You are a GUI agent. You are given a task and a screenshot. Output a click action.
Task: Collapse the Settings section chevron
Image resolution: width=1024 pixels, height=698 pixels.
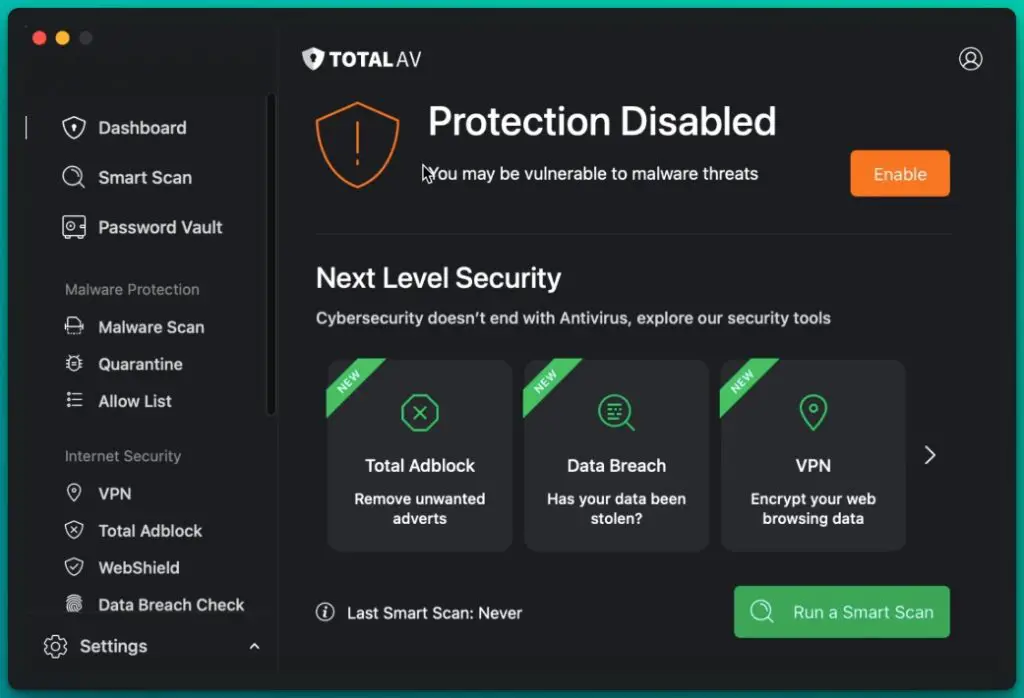point(254,646)
